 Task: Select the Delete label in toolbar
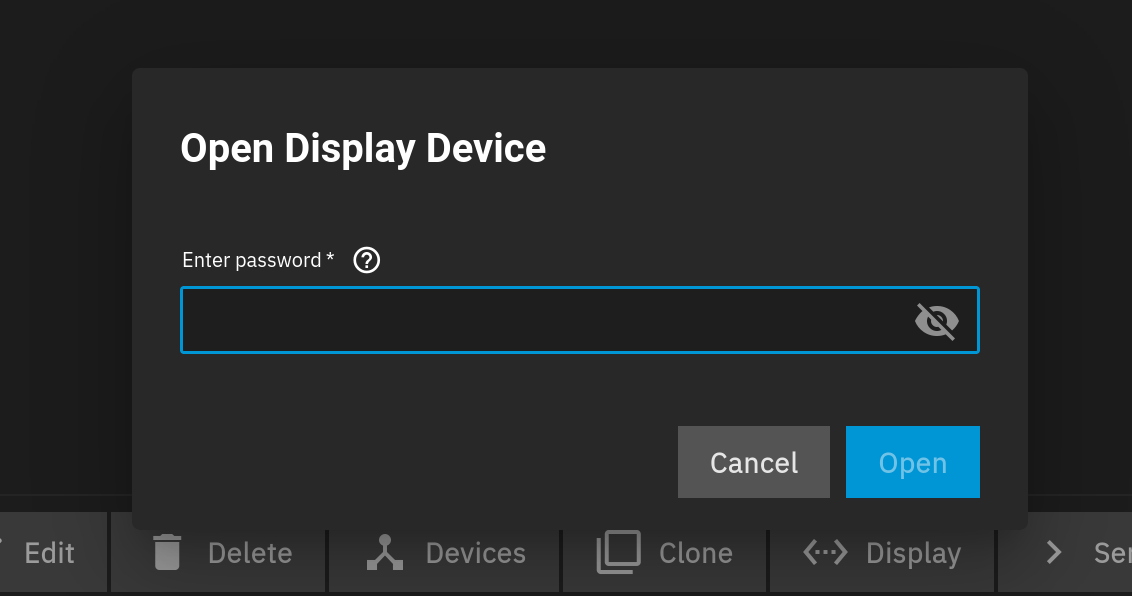click(250, 553)
